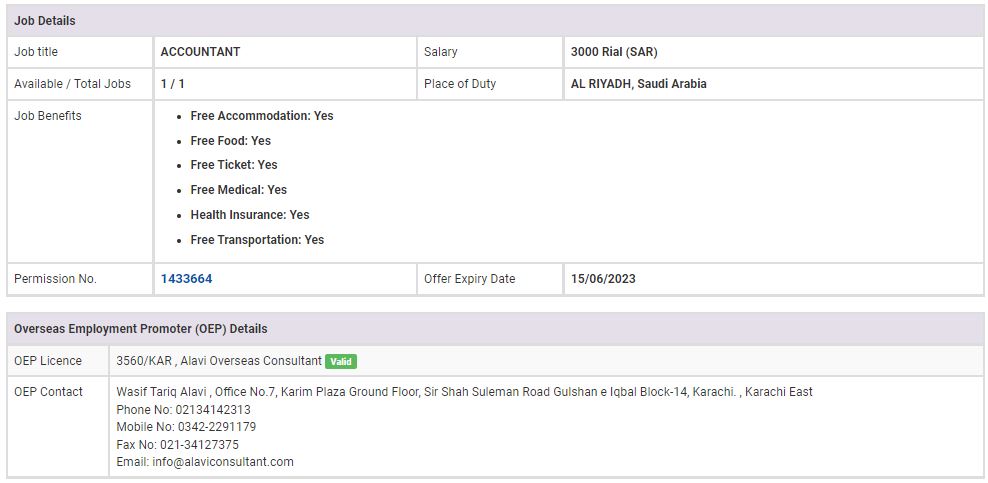Click the green Valid badge
Viewport: 988px width, 483px height.
(341, 361)
